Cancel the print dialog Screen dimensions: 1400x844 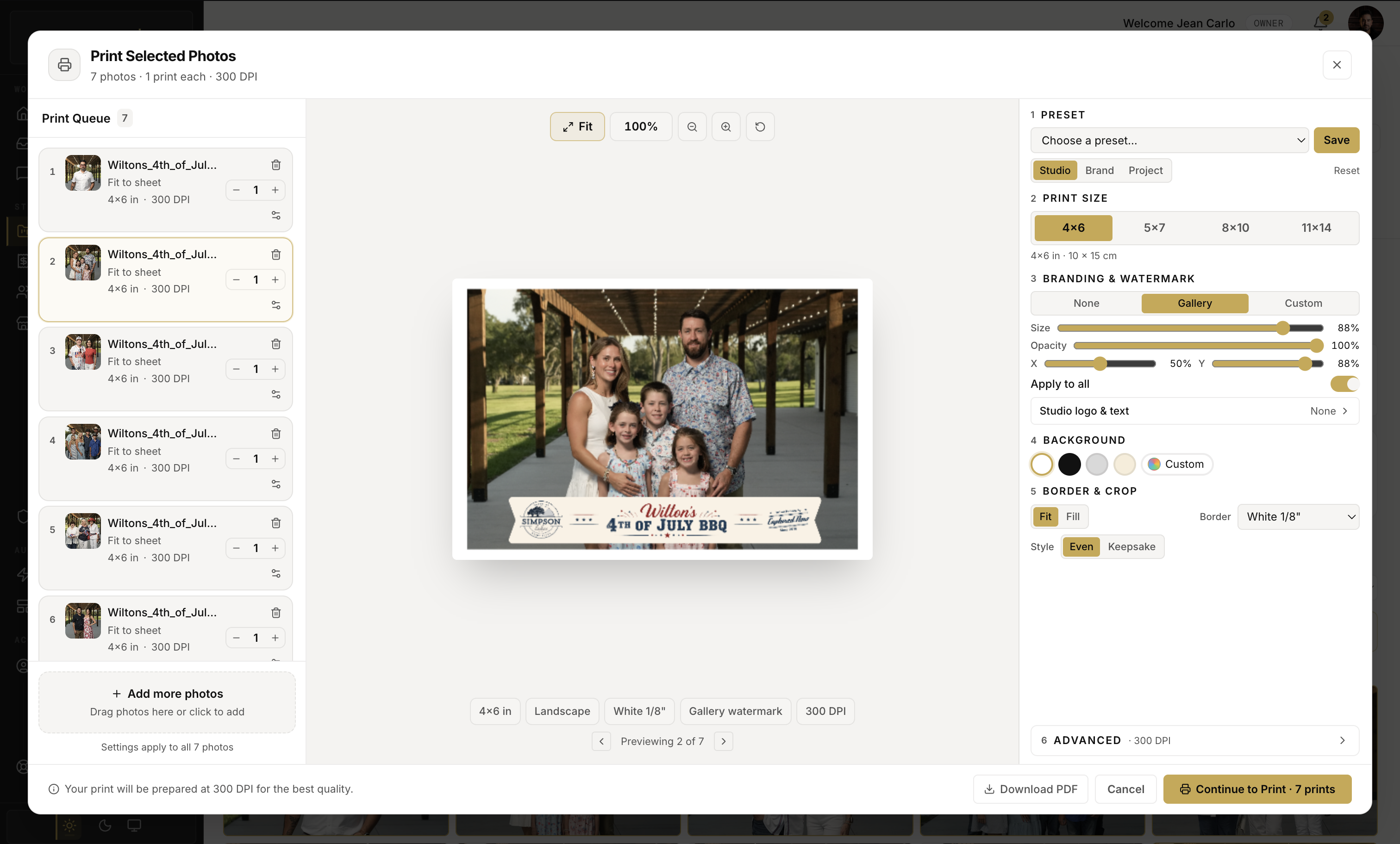(1125, 789)
